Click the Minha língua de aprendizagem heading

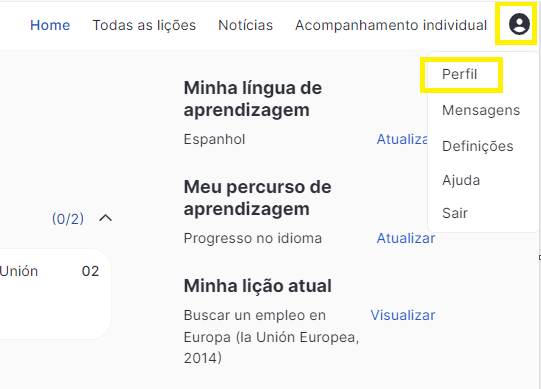click(253, 99)
